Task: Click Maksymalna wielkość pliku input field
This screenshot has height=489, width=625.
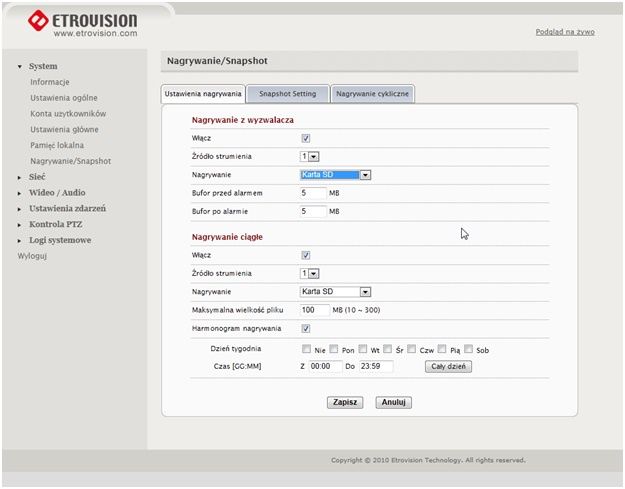Action: coord(315,310)
